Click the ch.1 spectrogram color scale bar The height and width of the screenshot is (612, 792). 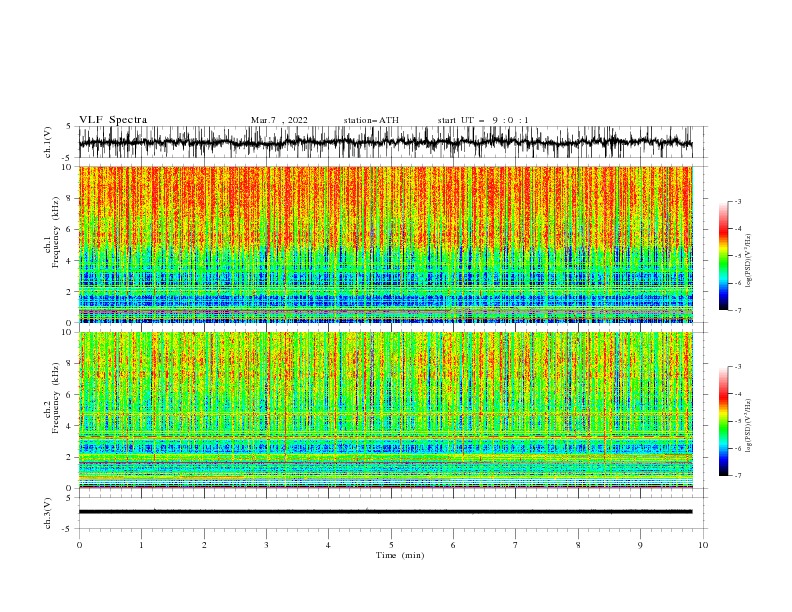click(723, 256)
